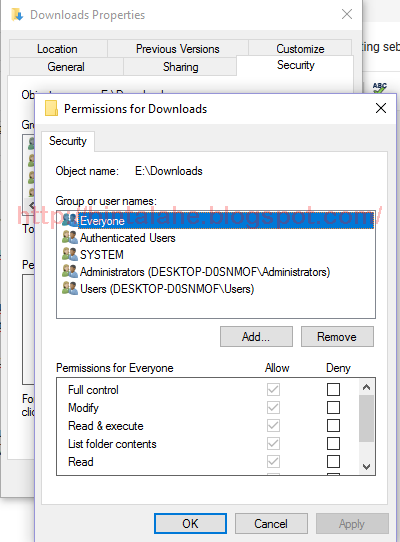Click the folder icon in Permissions title bar
400x542 pixels.
click(51, 109)
